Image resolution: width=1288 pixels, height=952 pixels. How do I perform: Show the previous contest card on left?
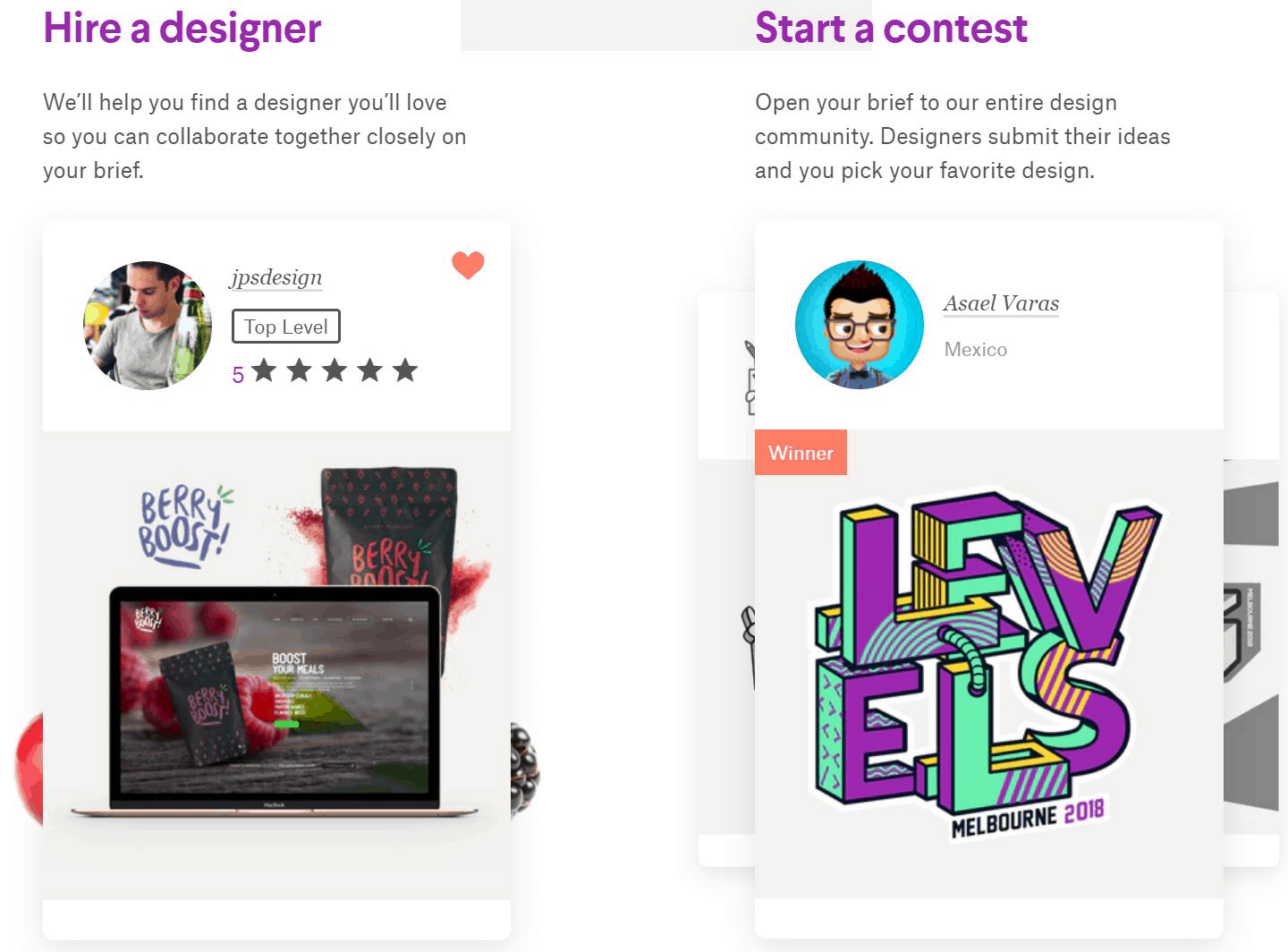[x=725, y=579]
